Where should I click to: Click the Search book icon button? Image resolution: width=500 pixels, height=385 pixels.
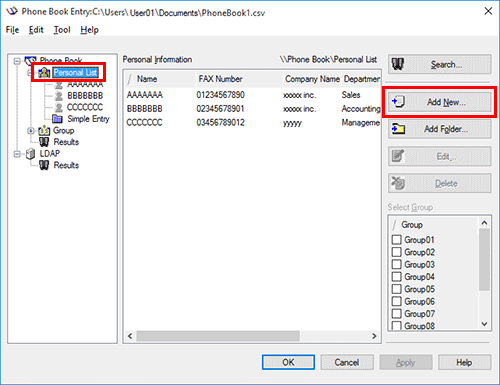click(398, 64)
